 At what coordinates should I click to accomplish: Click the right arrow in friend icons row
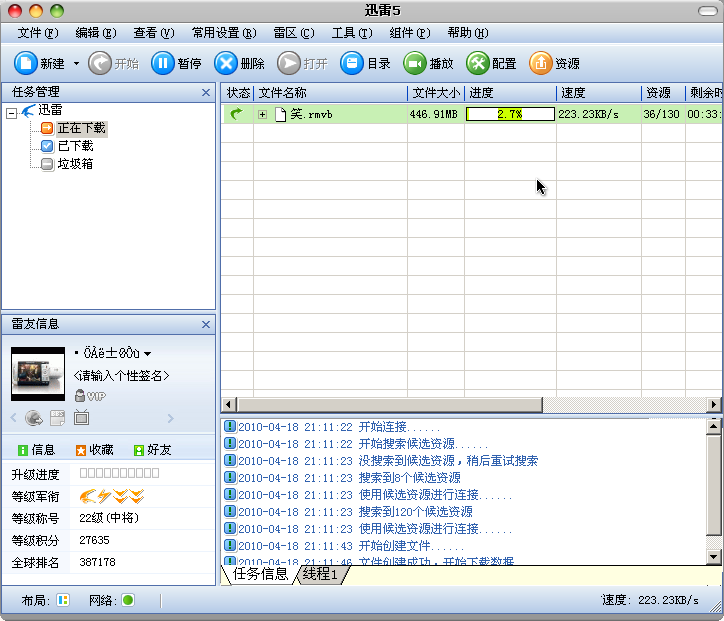(x=170, y=418)
